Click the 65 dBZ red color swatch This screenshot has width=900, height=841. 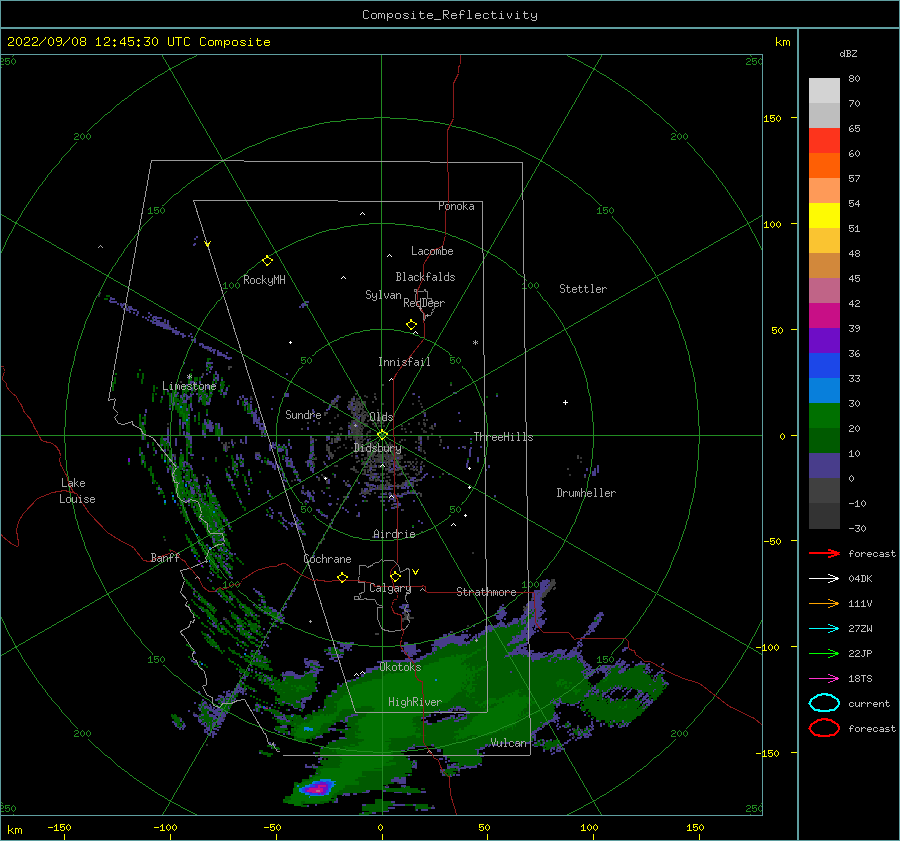pos(824,140)
